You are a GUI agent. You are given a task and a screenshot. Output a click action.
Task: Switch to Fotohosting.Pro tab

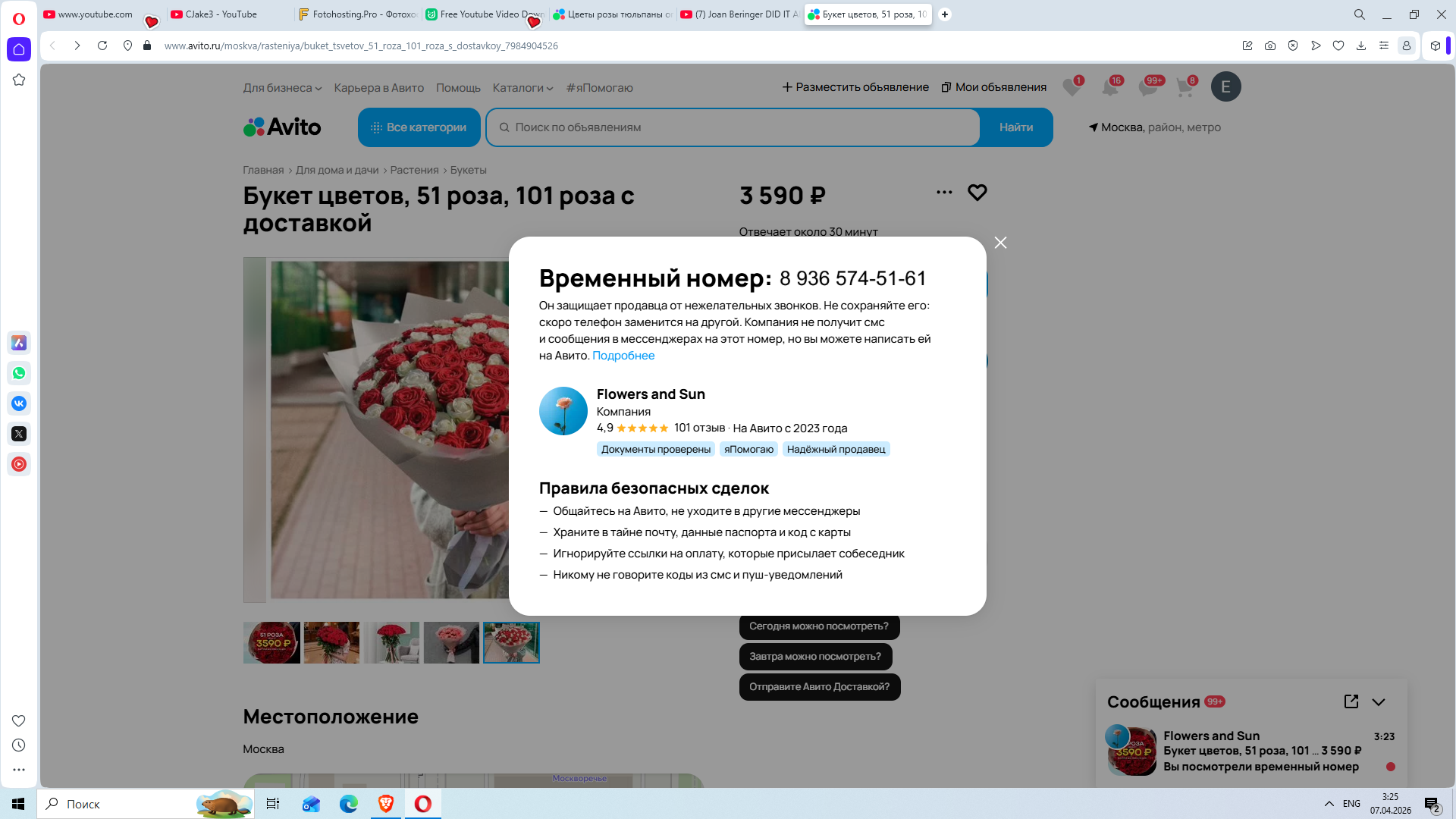(356, 14)
